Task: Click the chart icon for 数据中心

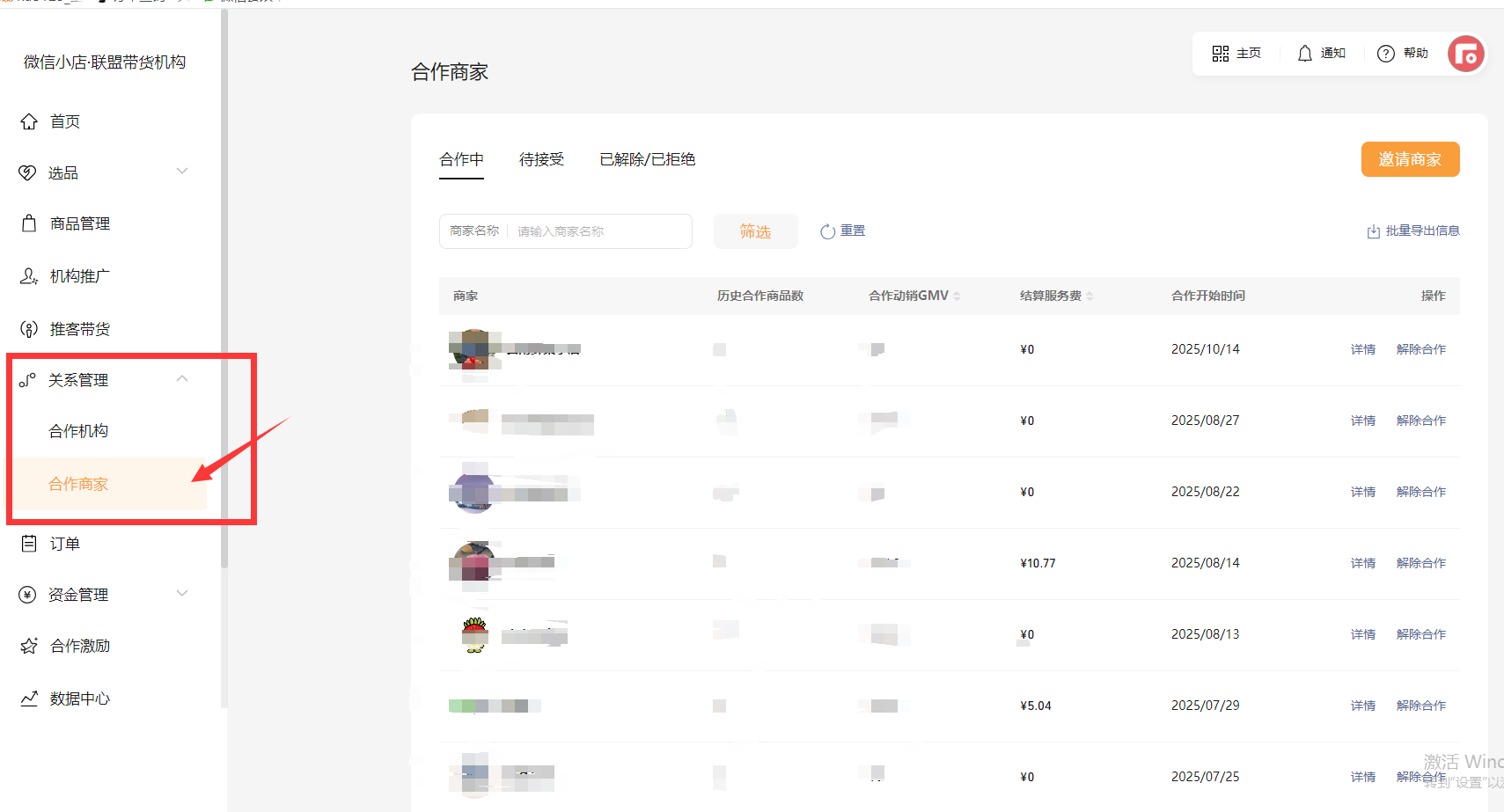Action: click(29, 699)
